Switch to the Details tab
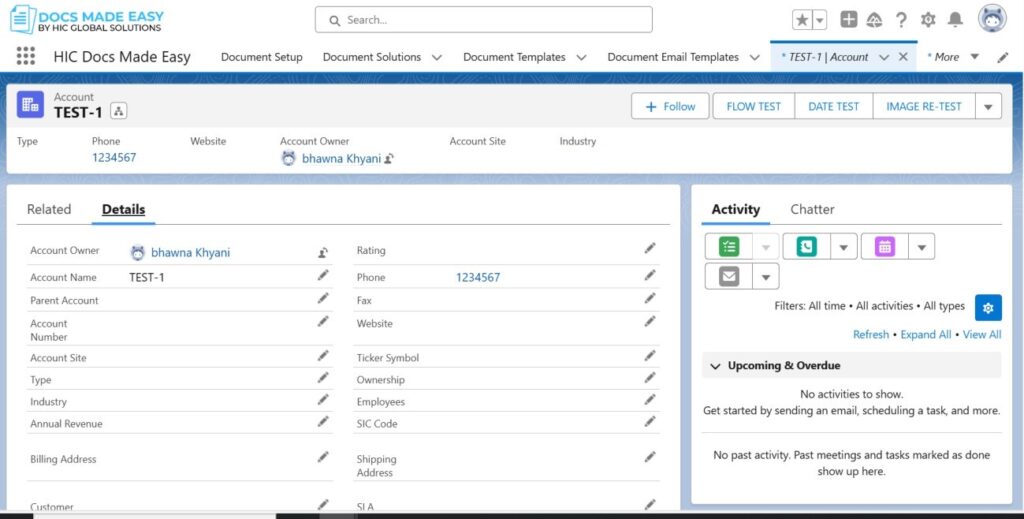 [x=123, y=209]
